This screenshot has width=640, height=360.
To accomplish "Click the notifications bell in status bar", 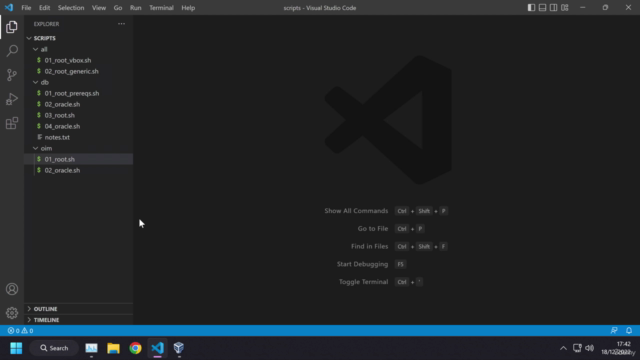I will coord(629,331).
